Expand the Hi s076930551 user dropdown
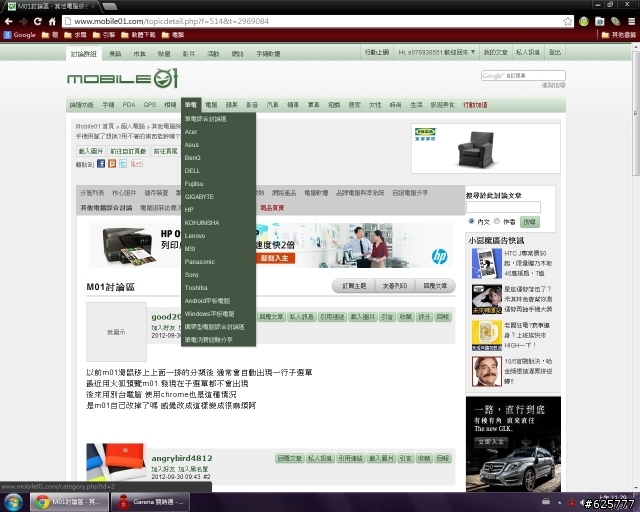The height and width of the screenshot is (512, 640). point(437,52)
